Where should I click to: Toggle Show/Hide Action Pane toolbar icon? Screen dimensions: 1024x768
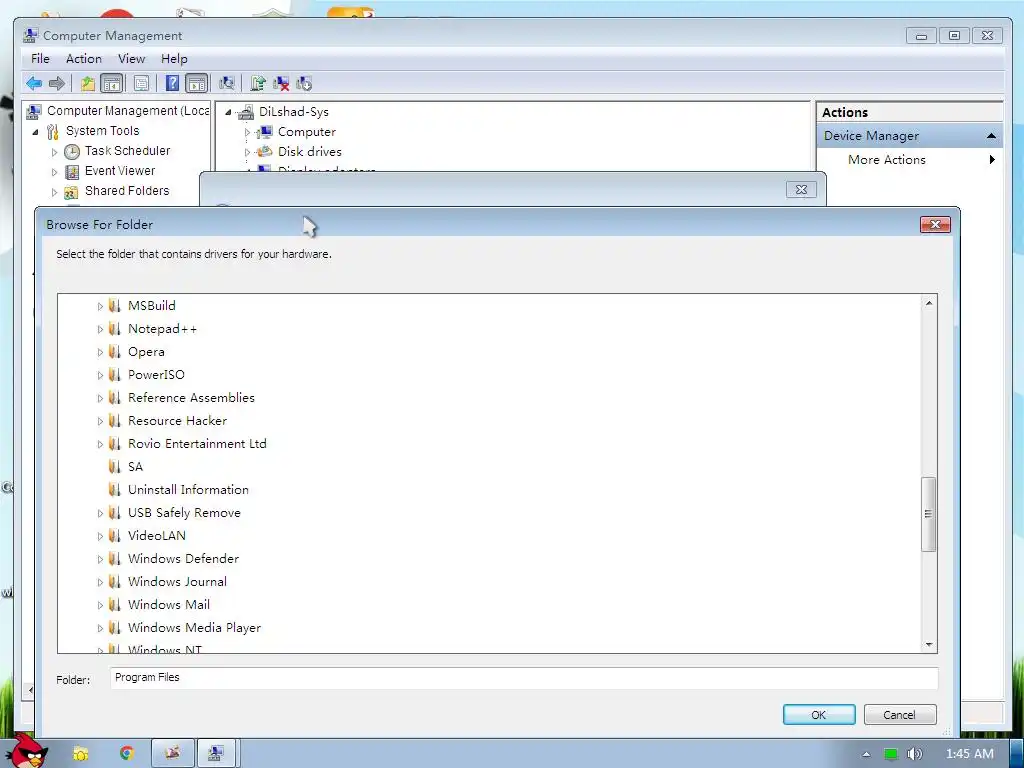[197, 83]
